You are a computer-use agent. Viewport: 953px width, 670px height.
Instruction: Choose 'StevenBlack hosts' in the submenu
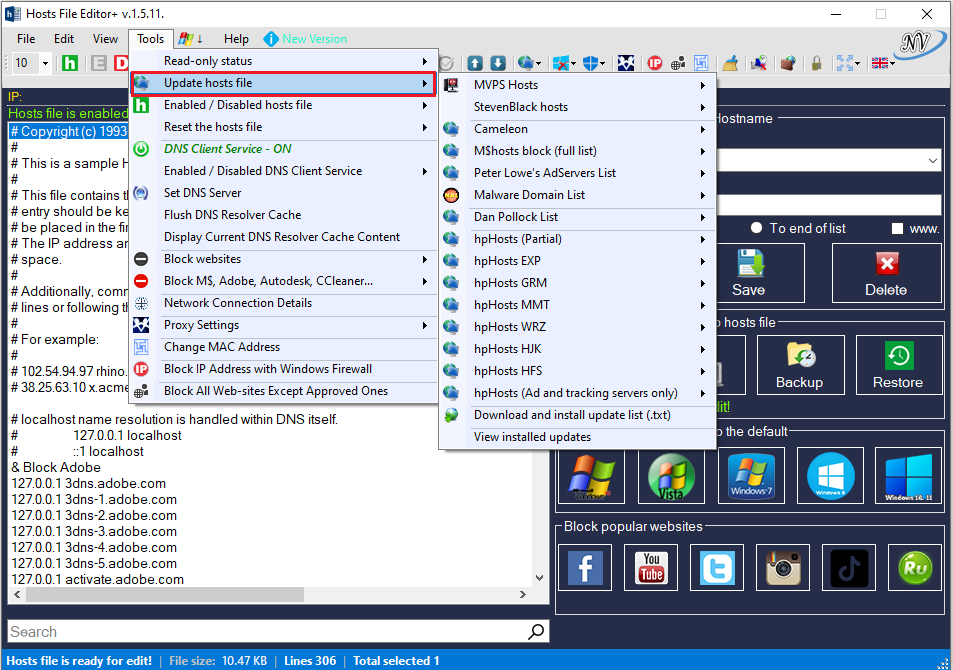(577, 107)
